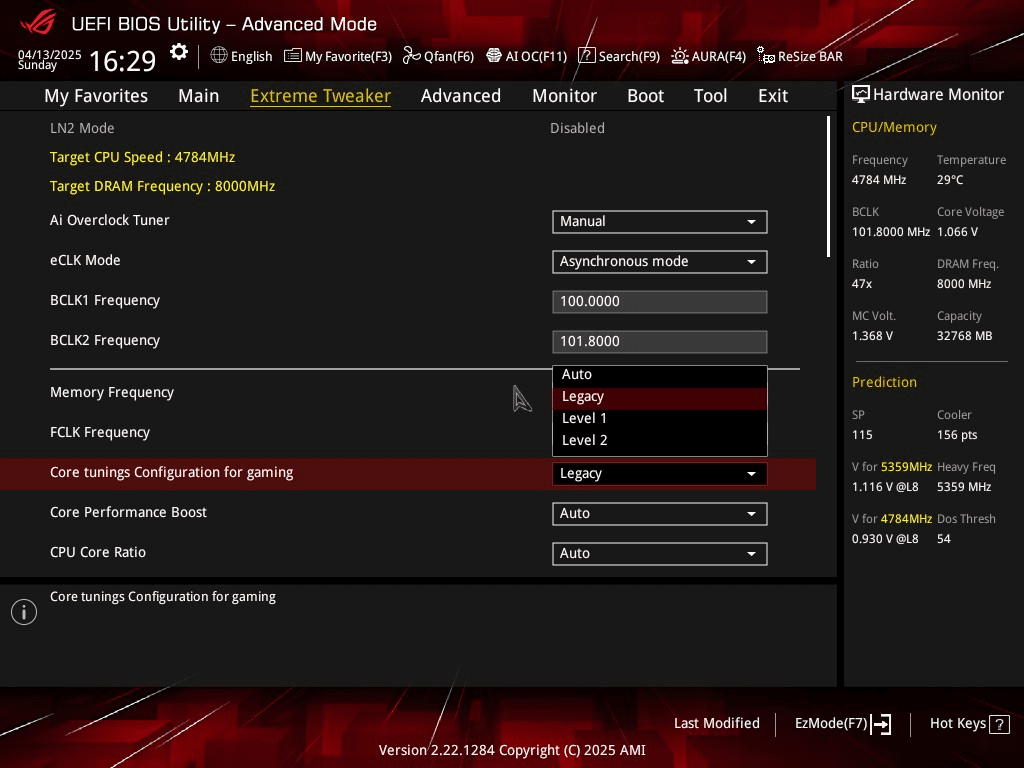The image size is (1024, 768).
Task: Open the Extreme Tweaker tab
Action: coord(321,95)
